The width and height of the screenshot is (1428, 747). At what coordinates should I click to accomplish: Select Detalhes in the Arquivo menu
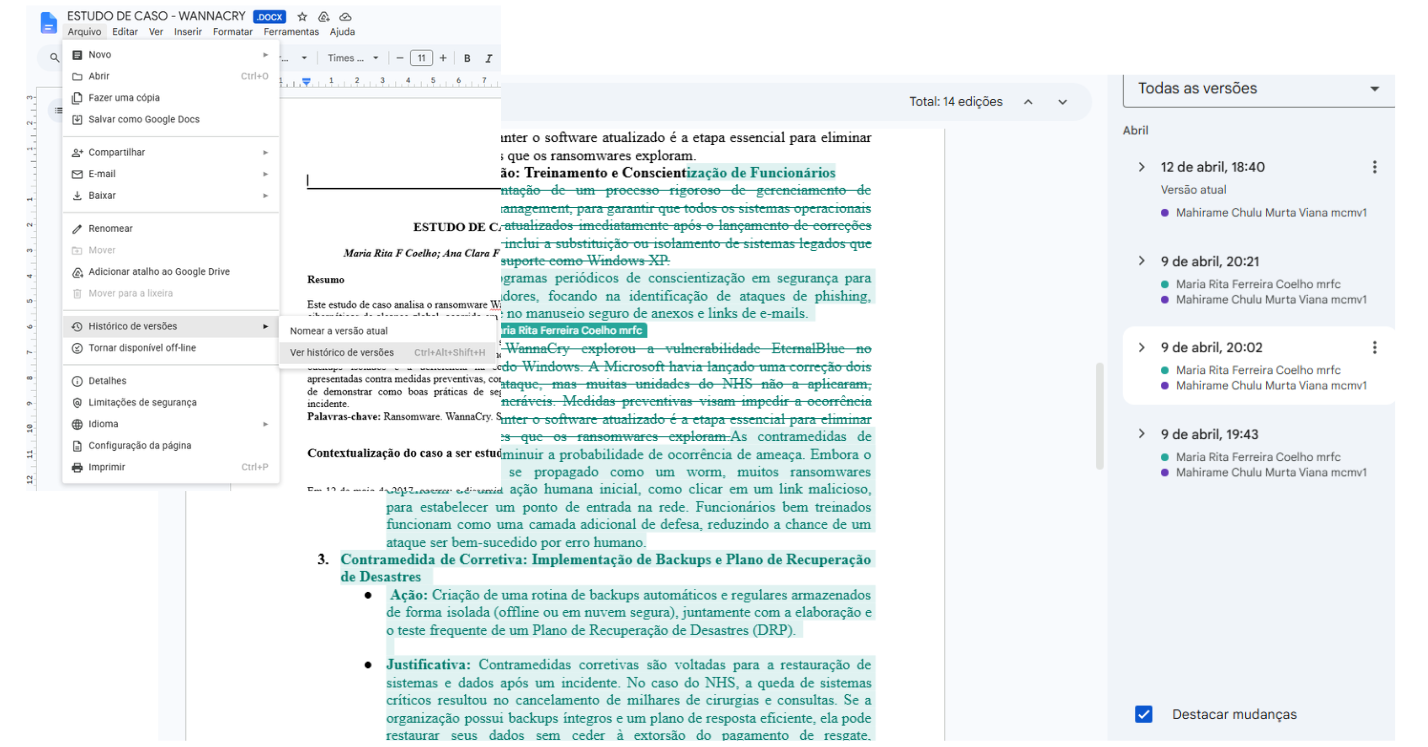pos(171,381)
